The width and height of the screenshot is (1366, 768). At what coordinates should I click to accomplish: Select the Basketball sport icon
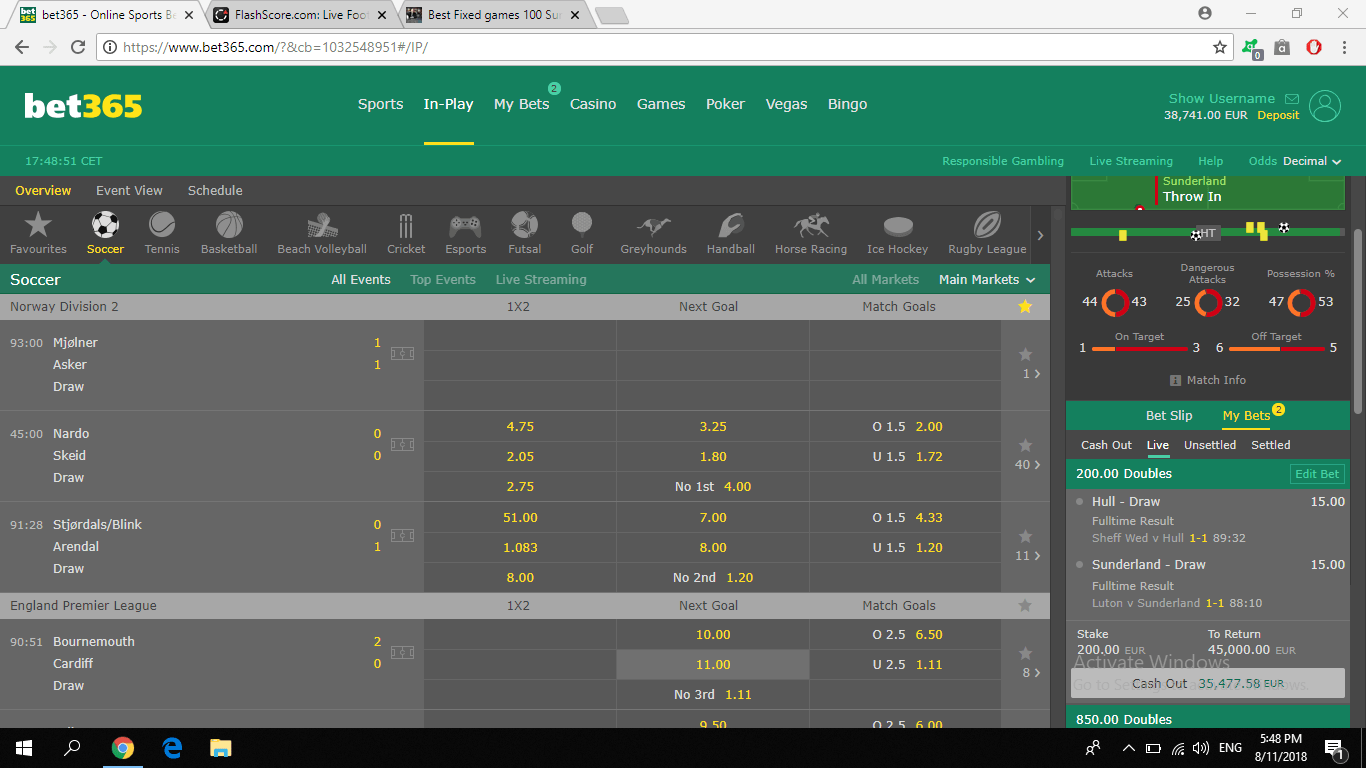pyautogui.click(x=229, y=224)
